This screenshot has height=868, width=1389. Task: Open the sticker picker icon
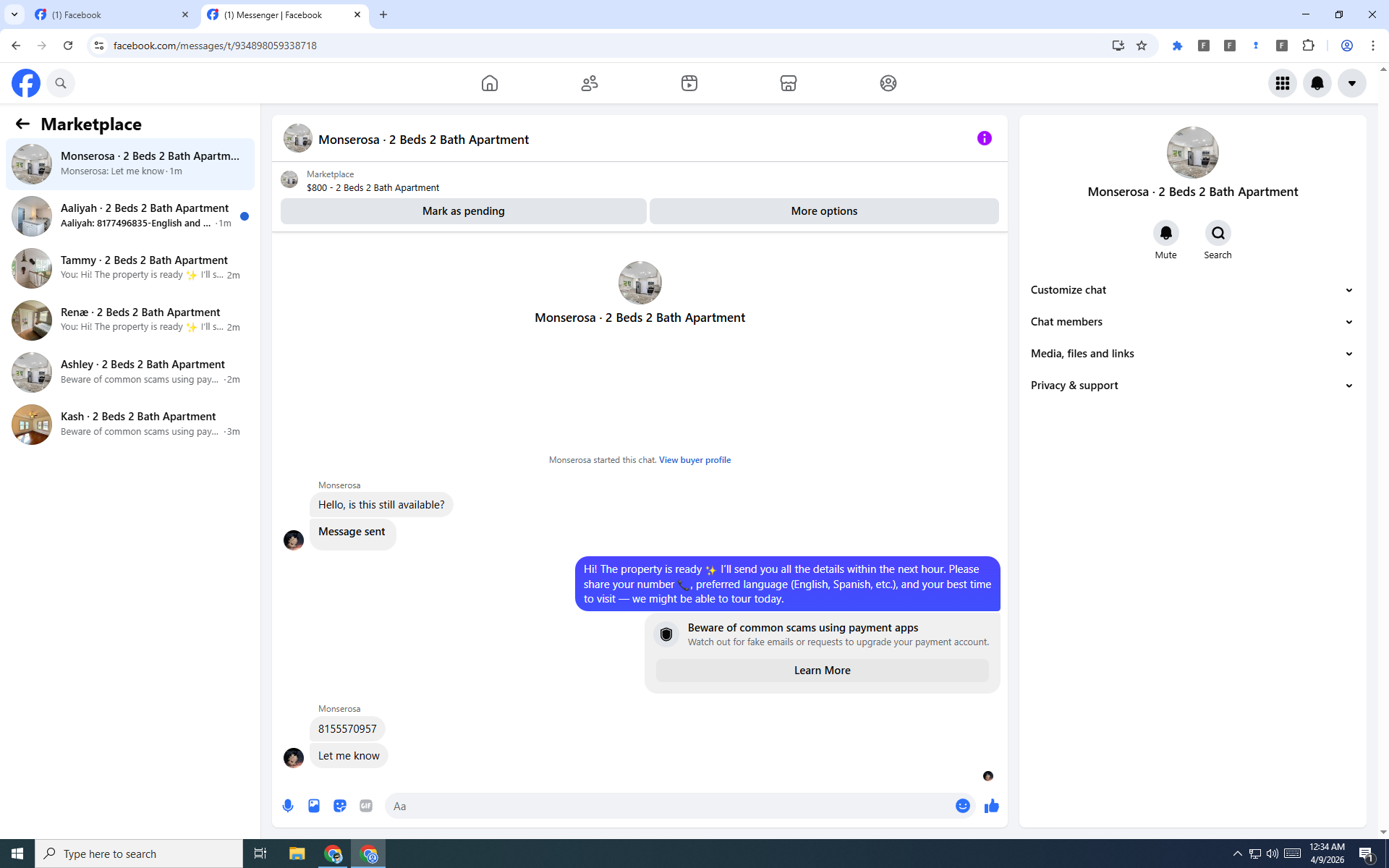click(x=340, y=806)
